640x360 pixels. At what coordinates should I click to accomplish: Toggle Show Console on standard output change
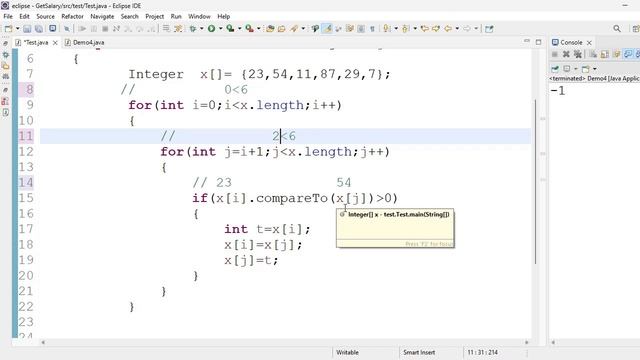pyautogui.click(x=628, y=54)
